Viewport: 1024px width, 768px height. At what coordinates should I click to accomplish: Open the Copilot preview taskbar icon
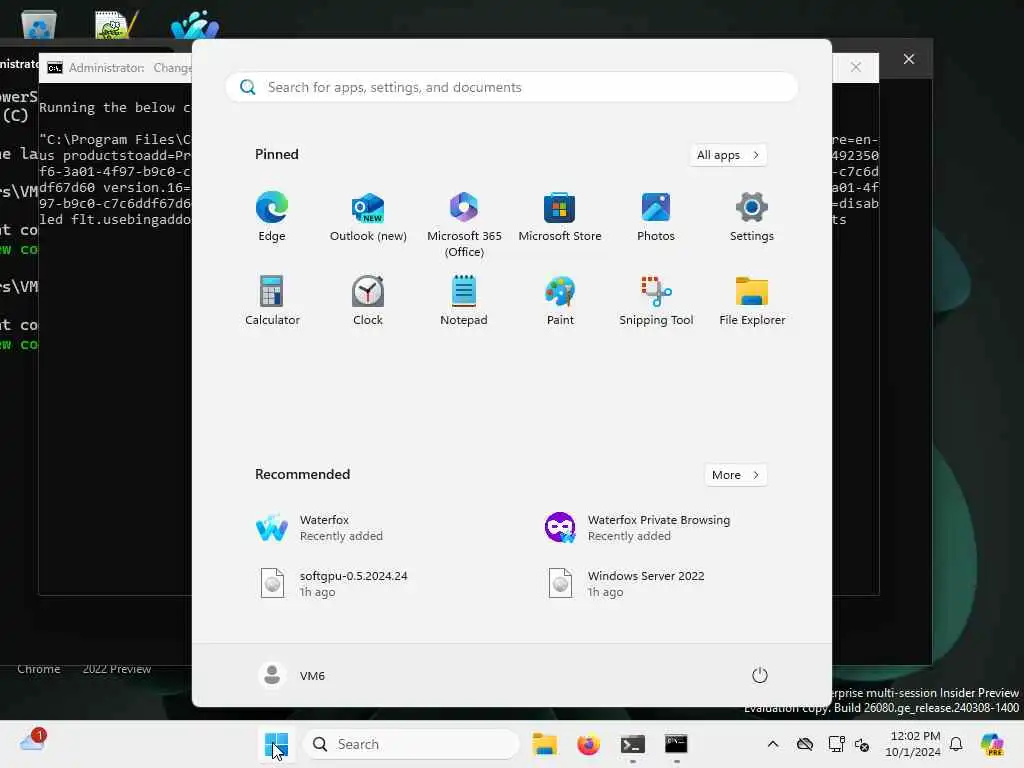[992, 744]
